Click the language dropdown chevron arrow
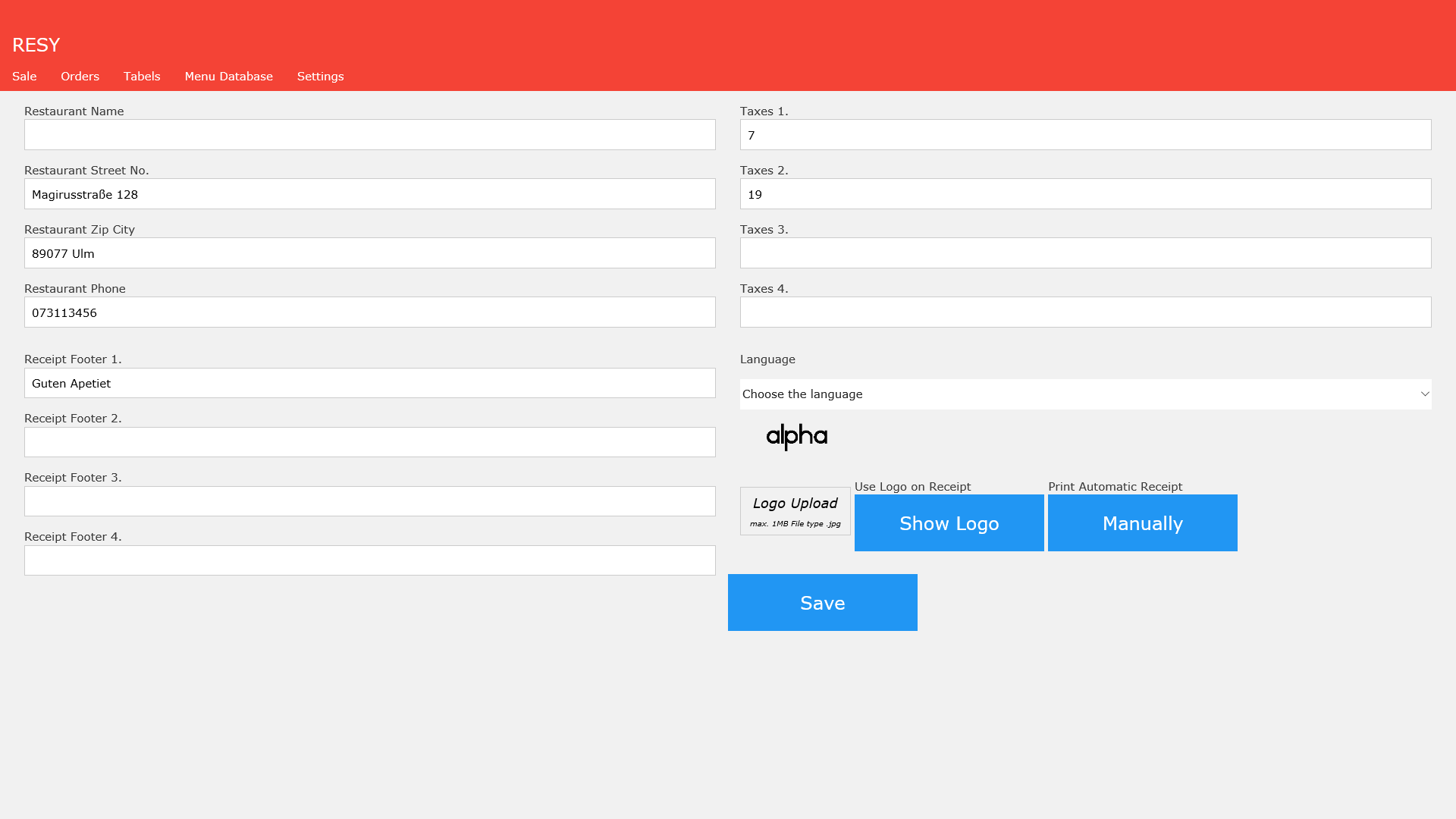The image size is (1456, 819). pyautogui.click(x=1424, y=394)
